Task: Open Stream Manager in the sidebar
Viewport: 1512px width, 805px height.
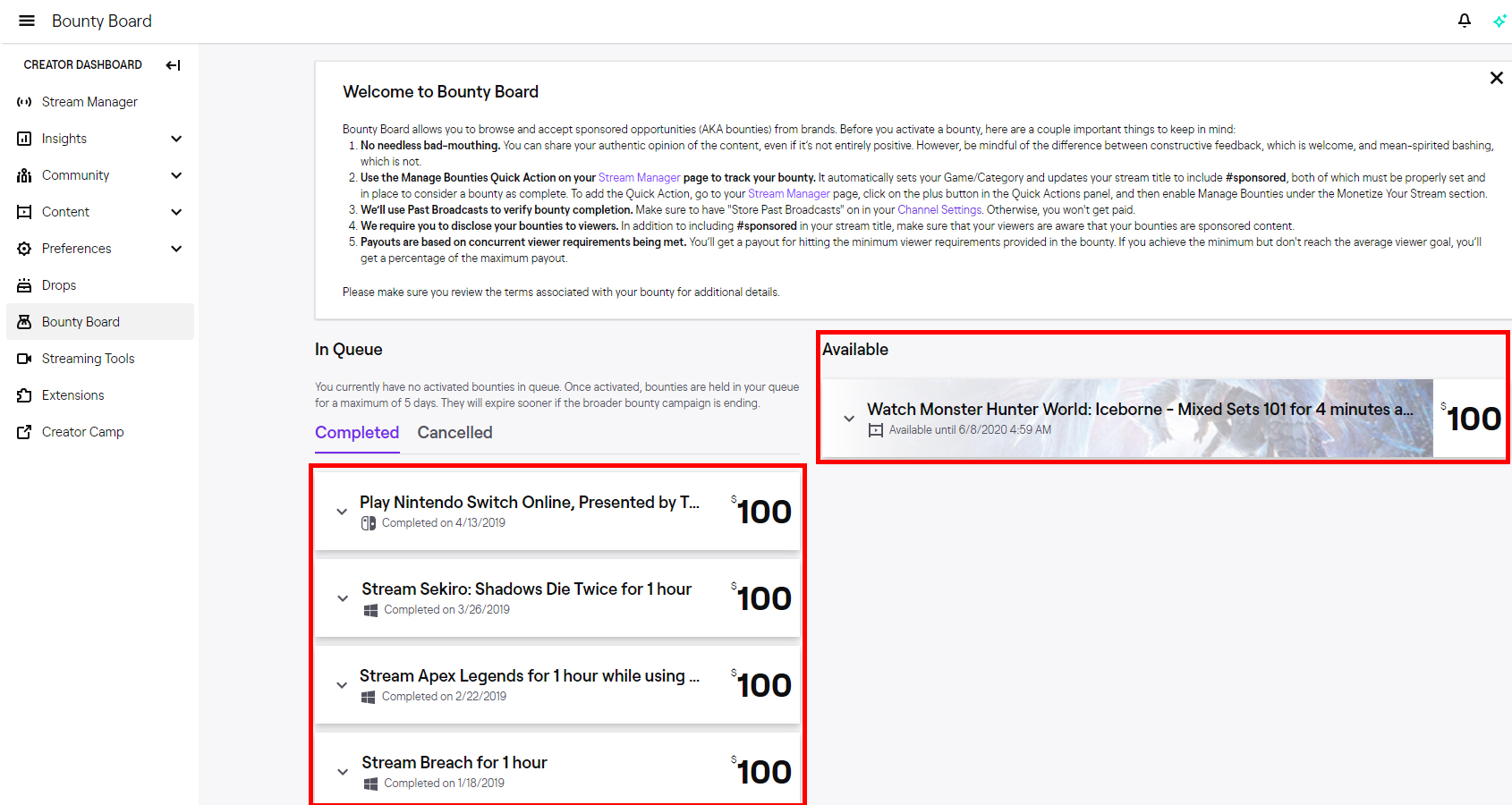Action: 100,102
